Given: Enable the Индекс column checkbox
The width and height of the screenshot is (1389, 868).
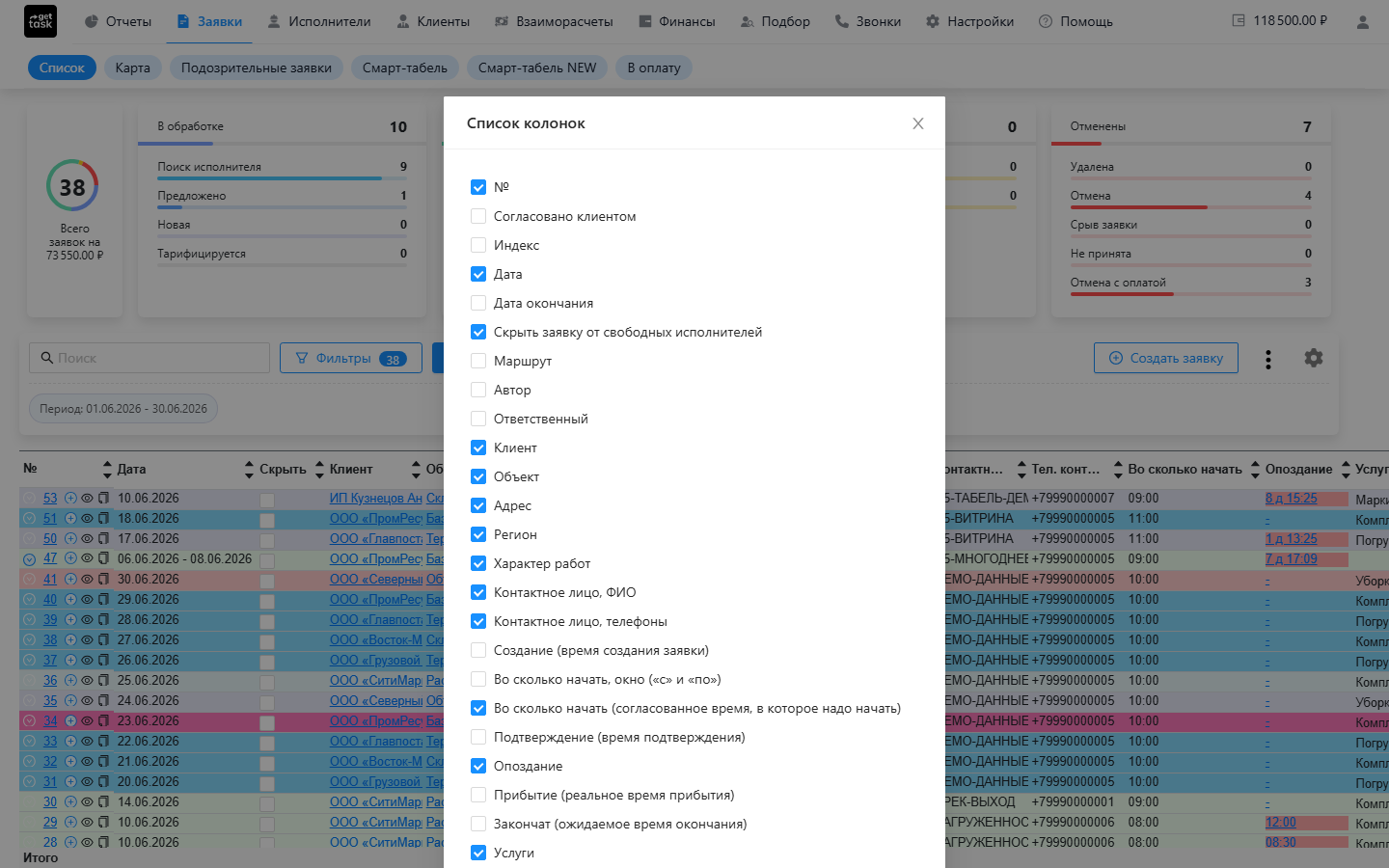Looking at the screenshot, I should [x=478, y=245].
